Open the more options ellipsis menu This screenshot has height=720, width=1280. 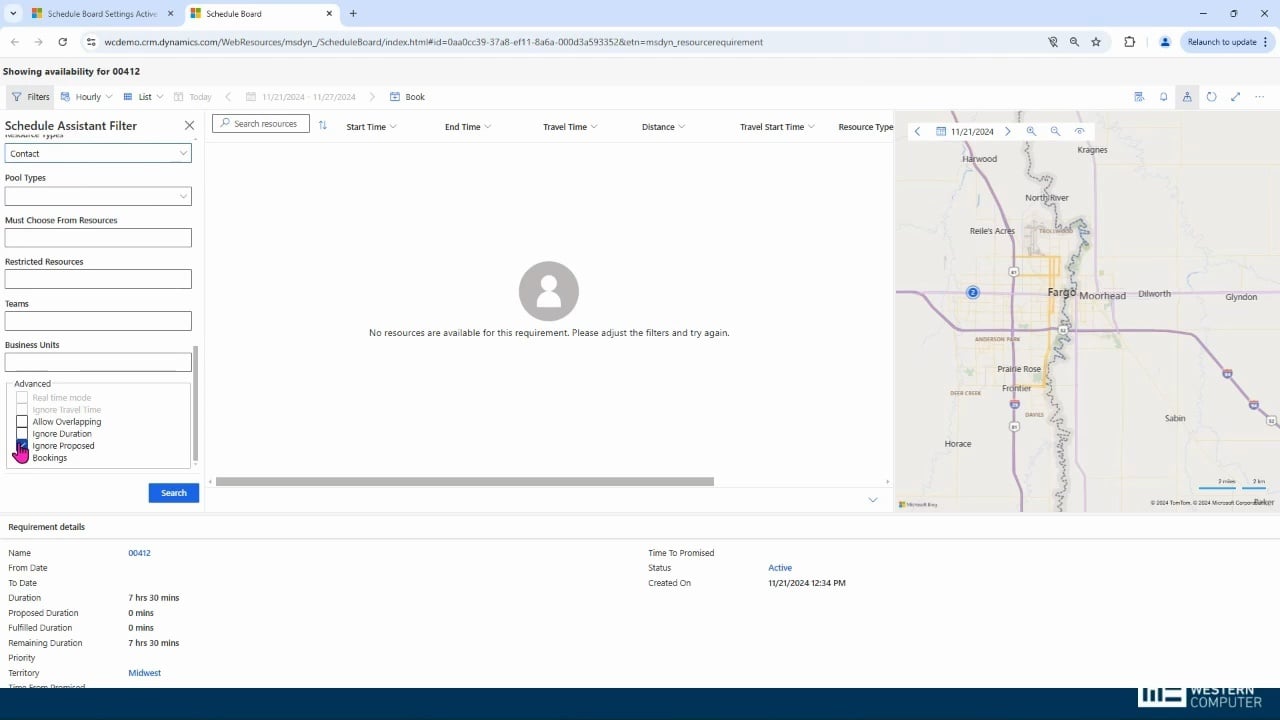click(x=1259, y=96)
